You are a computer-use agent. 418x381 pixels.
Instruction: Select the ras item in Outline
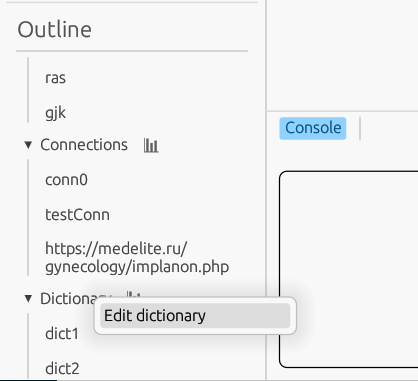click(55, 78)
